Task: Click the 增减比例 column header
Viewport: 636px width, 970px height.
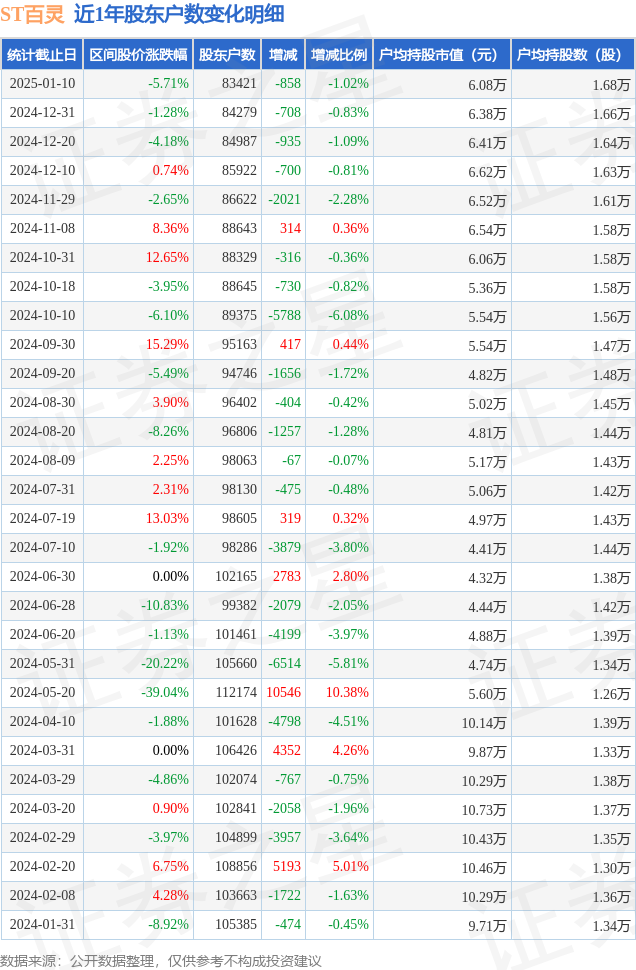Action: point(338,55)
